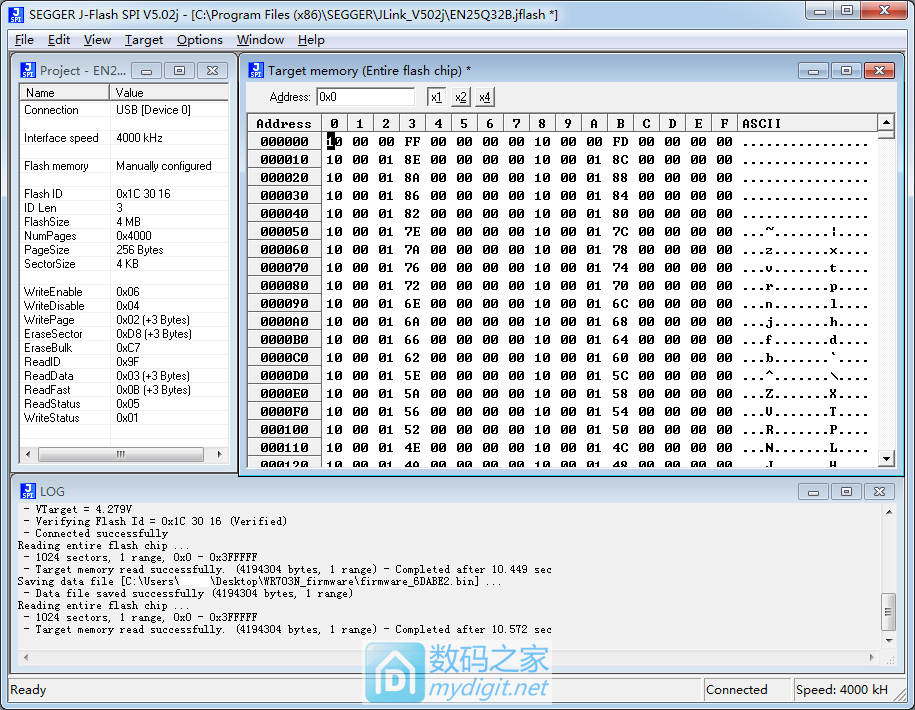Click memory scrollbar down arrow
The width and height of the screenshot is (915, 710).
[886, 459]
